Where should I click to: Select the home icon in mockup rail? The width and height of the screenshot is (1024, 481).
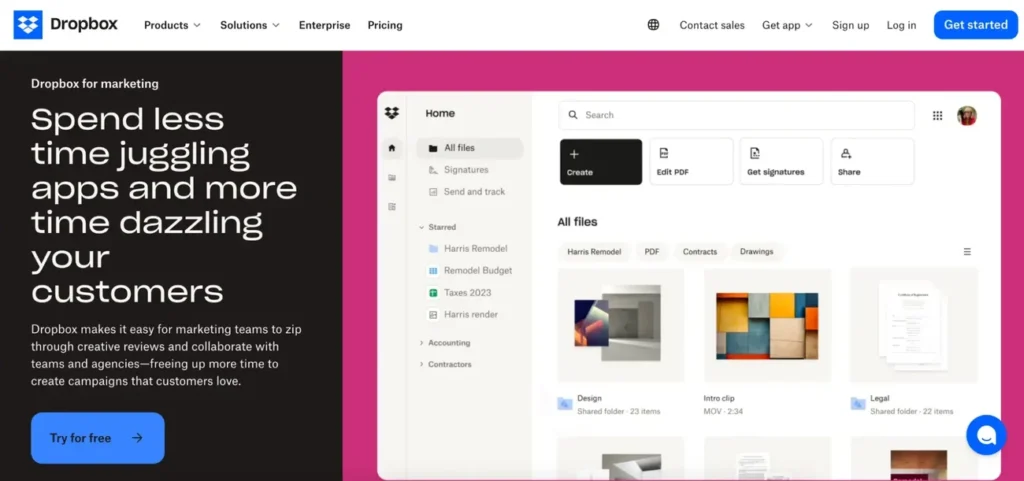tap(392, 148)
